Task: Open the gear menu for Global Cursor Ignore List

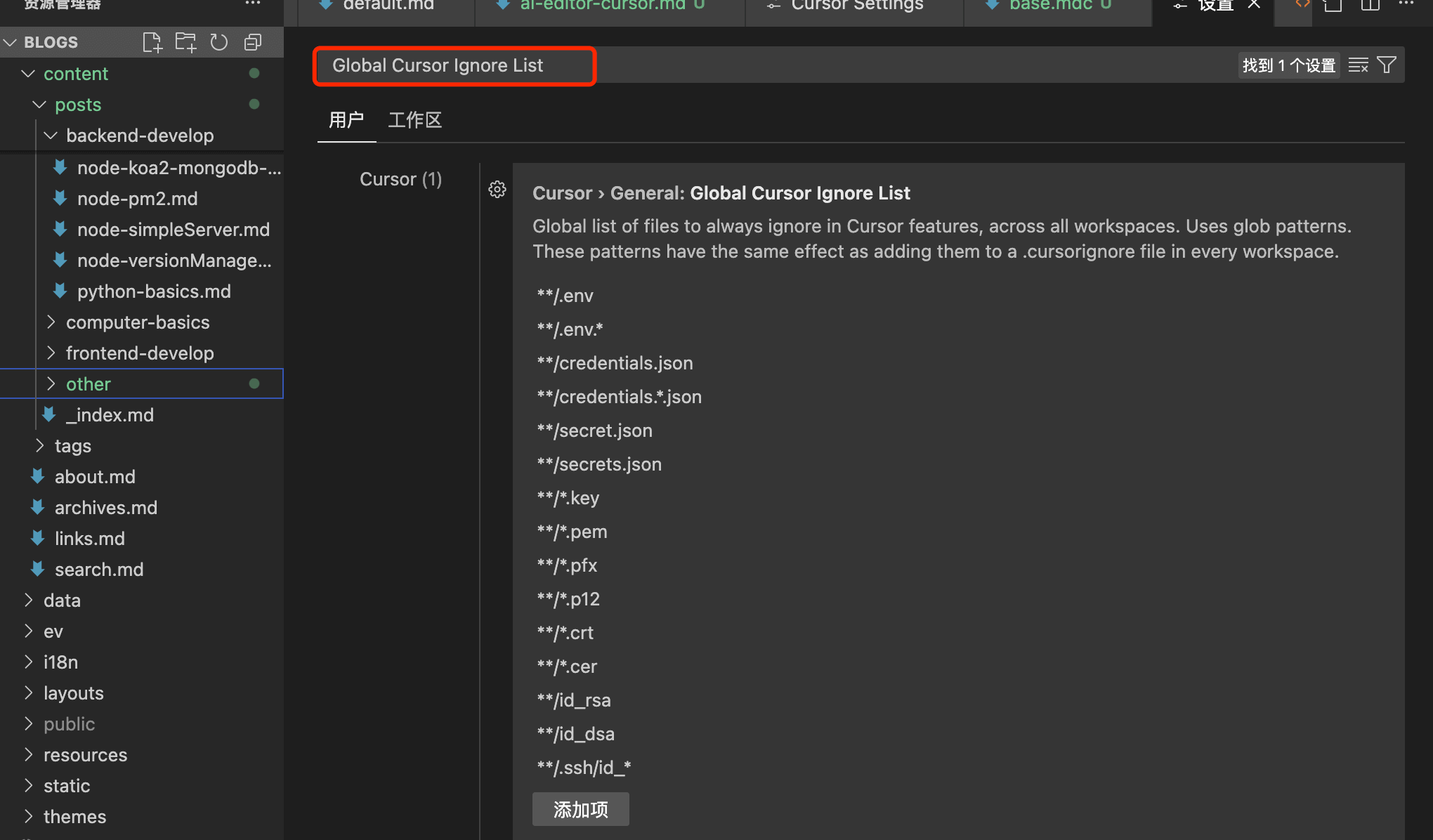Action: pos(497,190)
